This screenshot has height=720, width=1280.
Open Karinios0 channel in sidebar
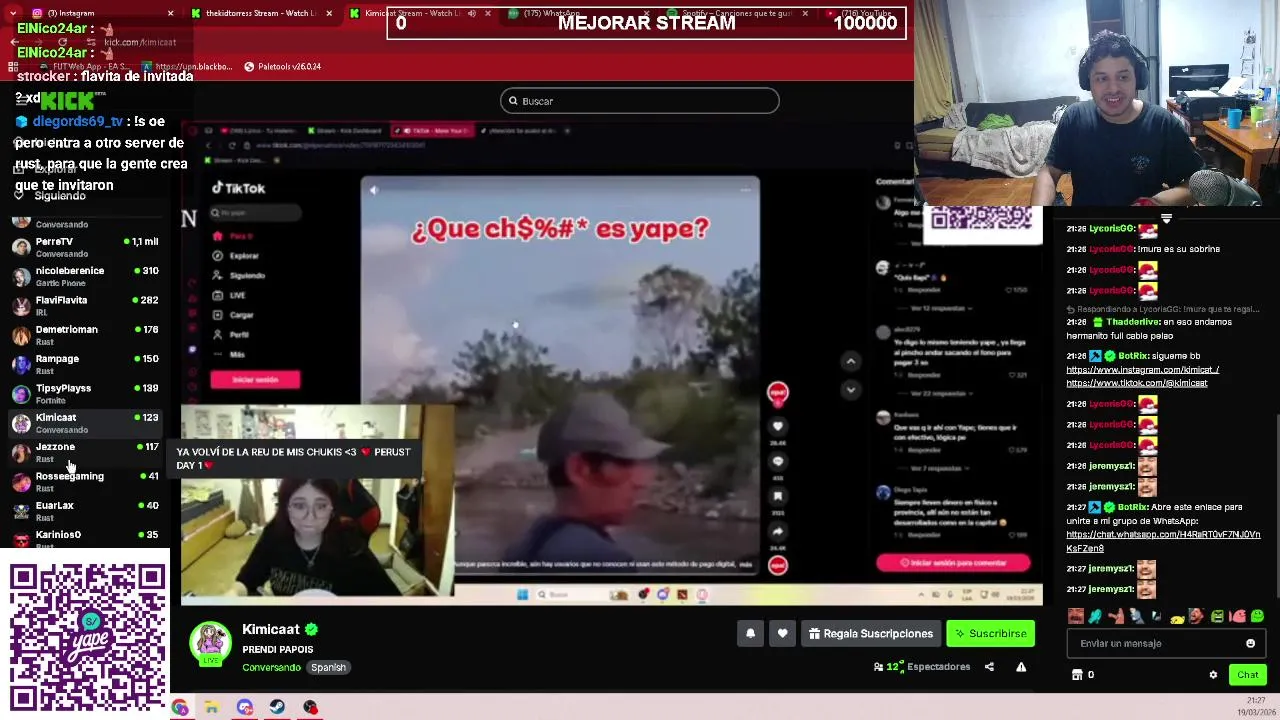85,538
